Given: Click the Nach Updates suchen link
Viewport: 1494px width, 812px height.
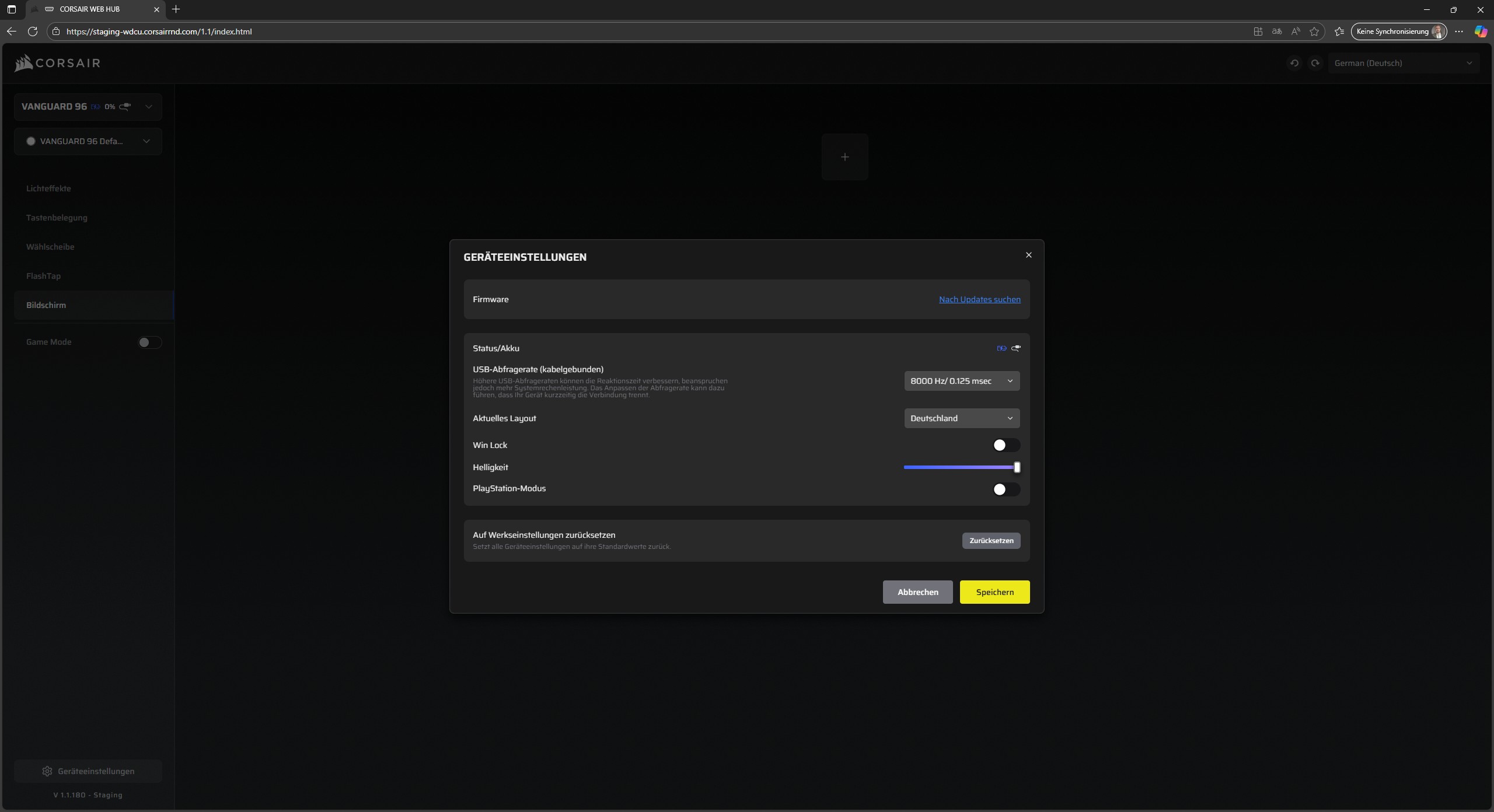Looking at the screenshot, I should point(979,299).
